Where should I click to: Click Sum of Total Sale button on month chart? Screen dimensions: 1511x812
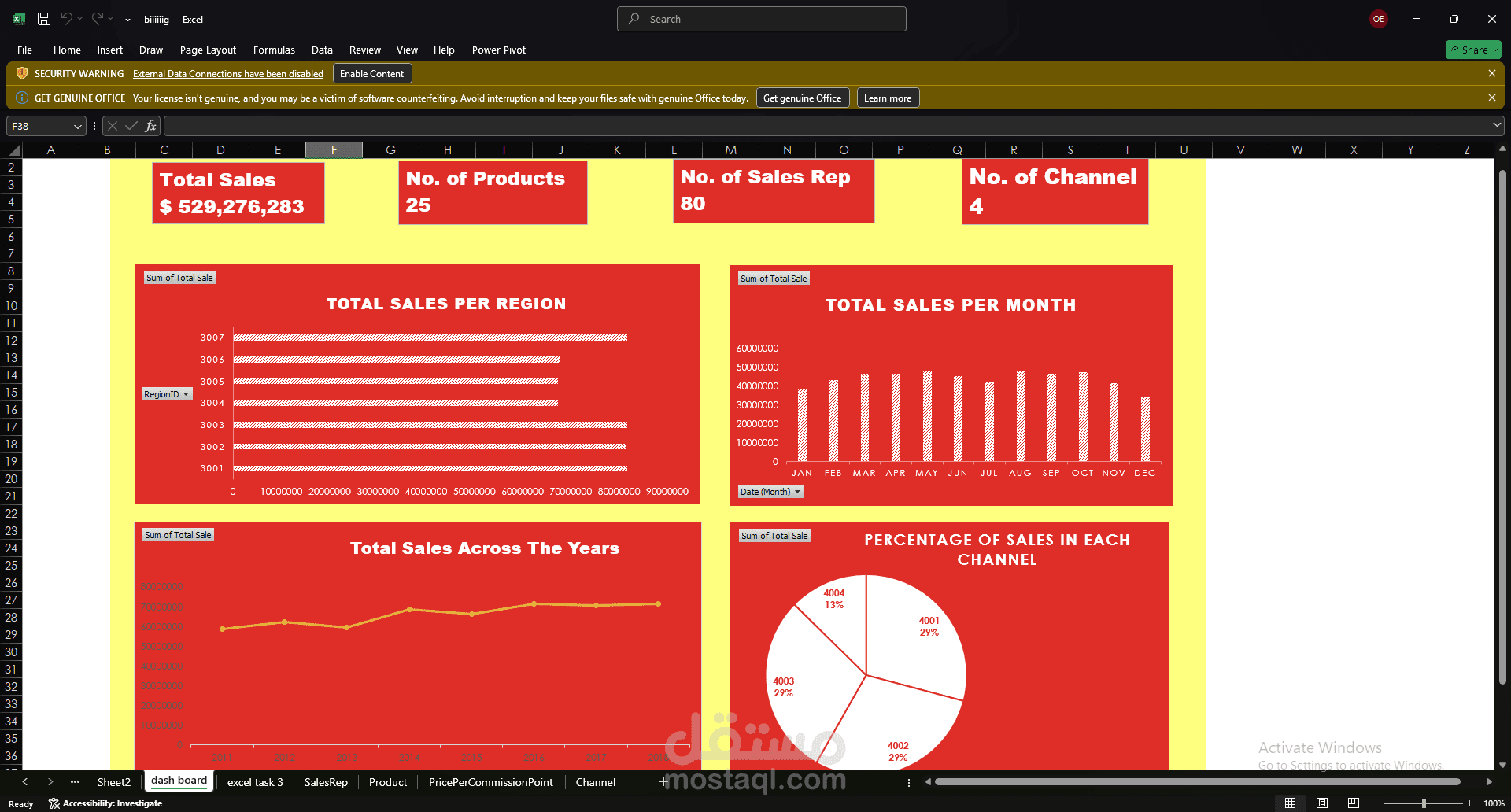774,279
